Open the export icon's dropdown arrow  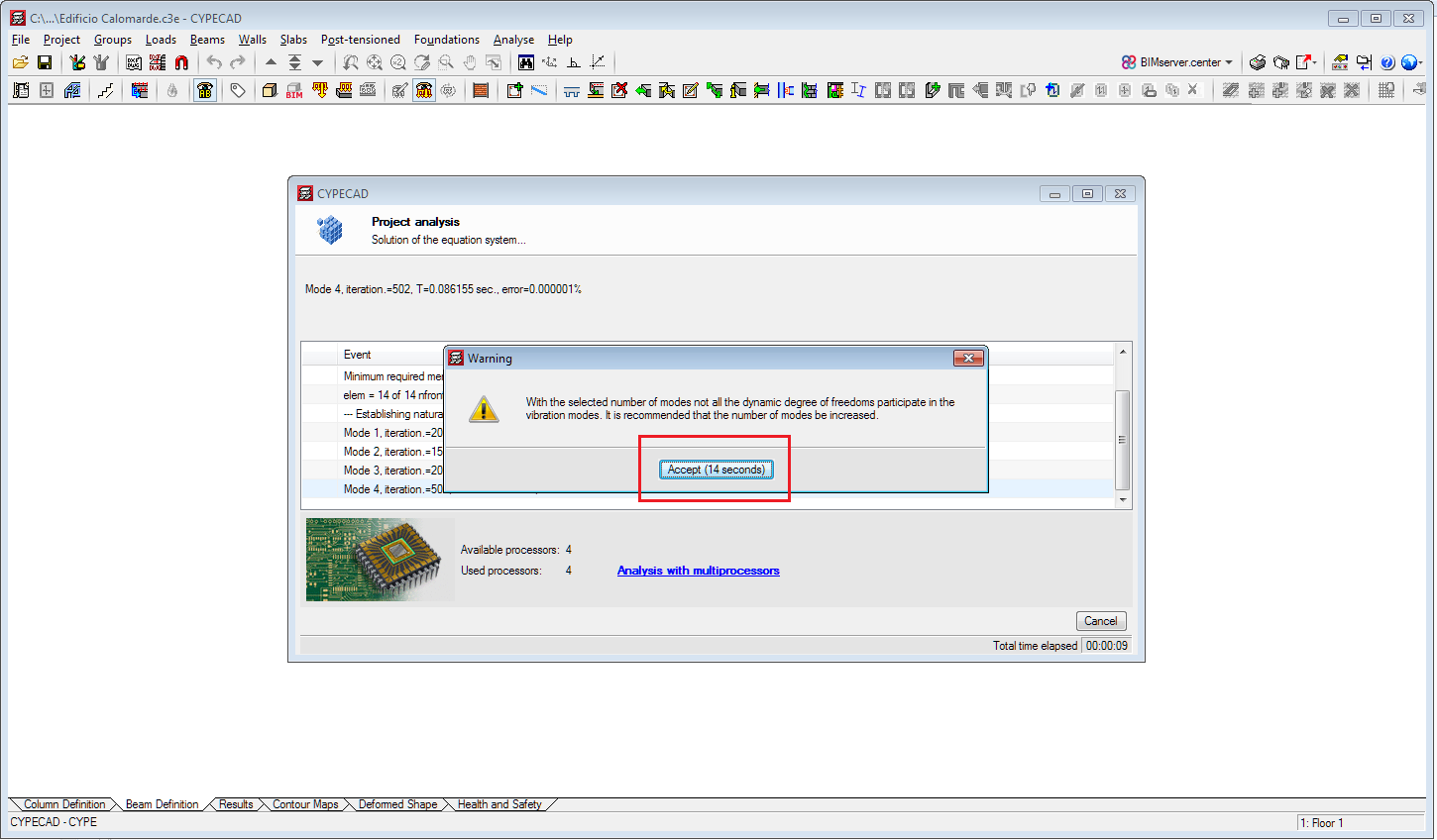1314,62
